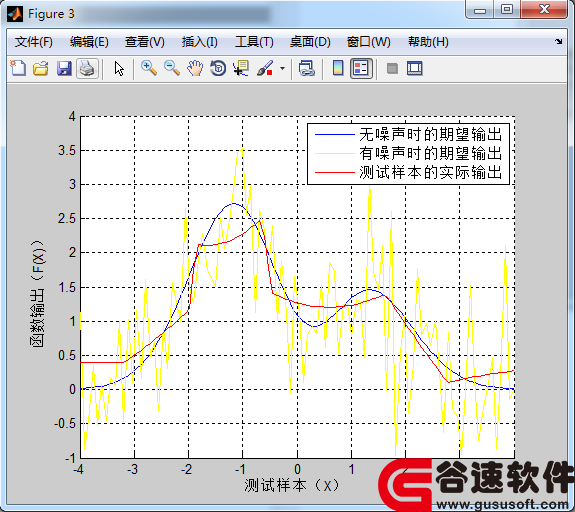This screenshot has height=512, width=575.
Task: Save figure using floppy disk icon
Action: (64, 69)
